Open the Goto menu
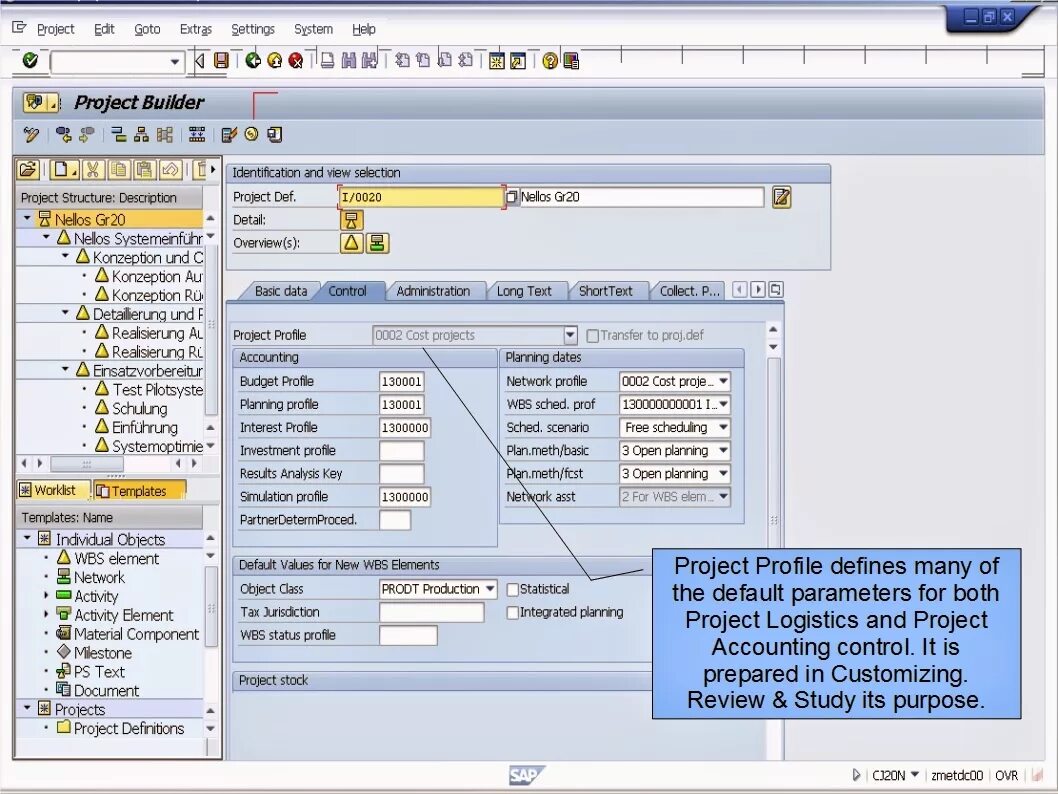This screenshot has height=794, width=1058. click(x=147, y=29)
